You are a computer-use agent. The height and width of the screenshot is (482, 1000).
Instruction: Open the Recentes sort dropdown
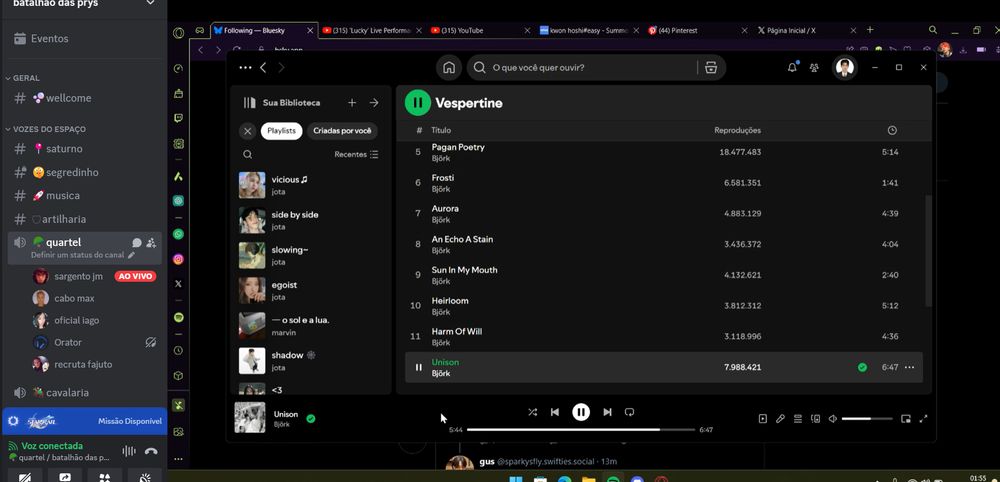click(356, 154)
